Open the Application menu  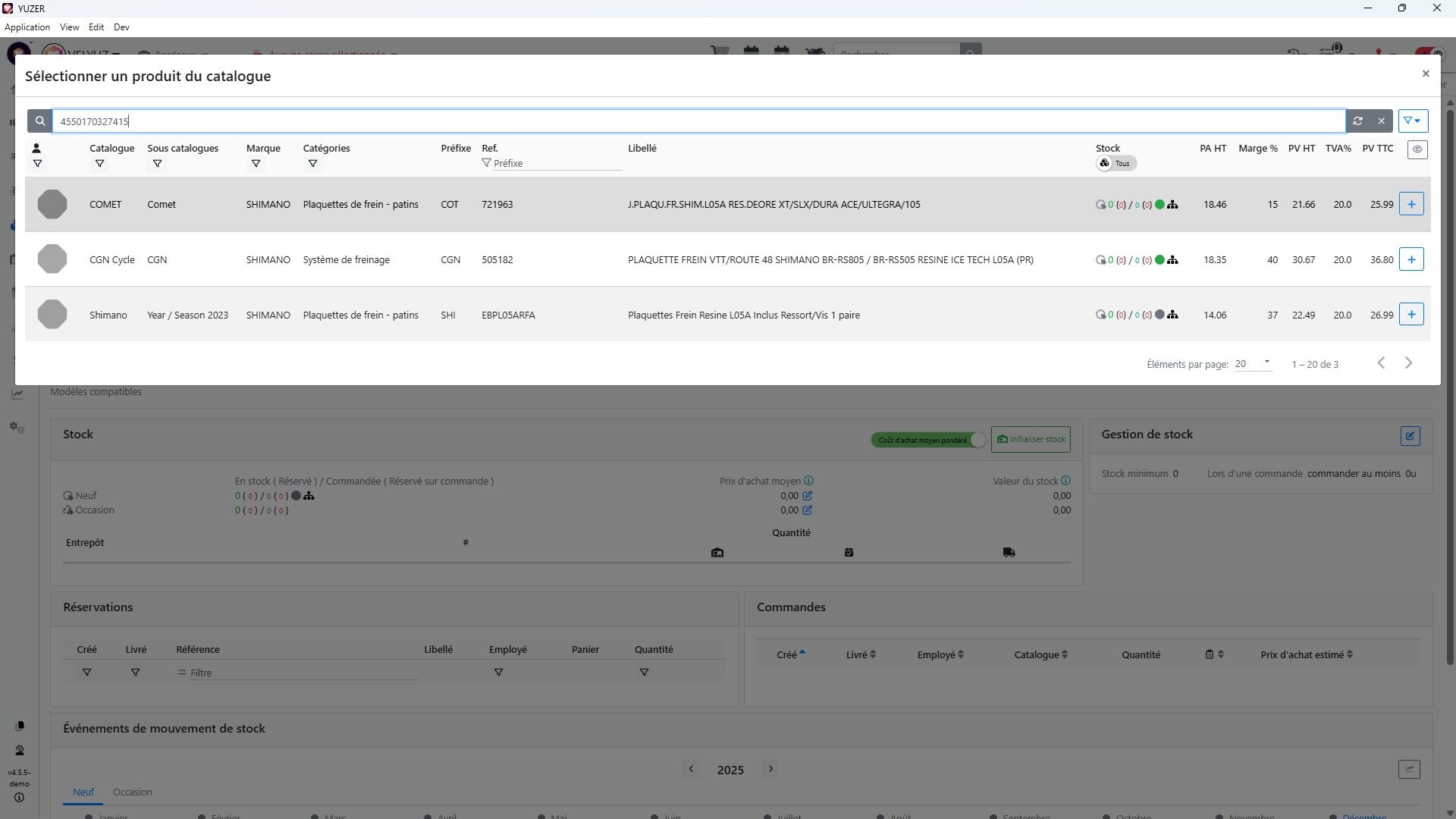[x=27, y=27]
